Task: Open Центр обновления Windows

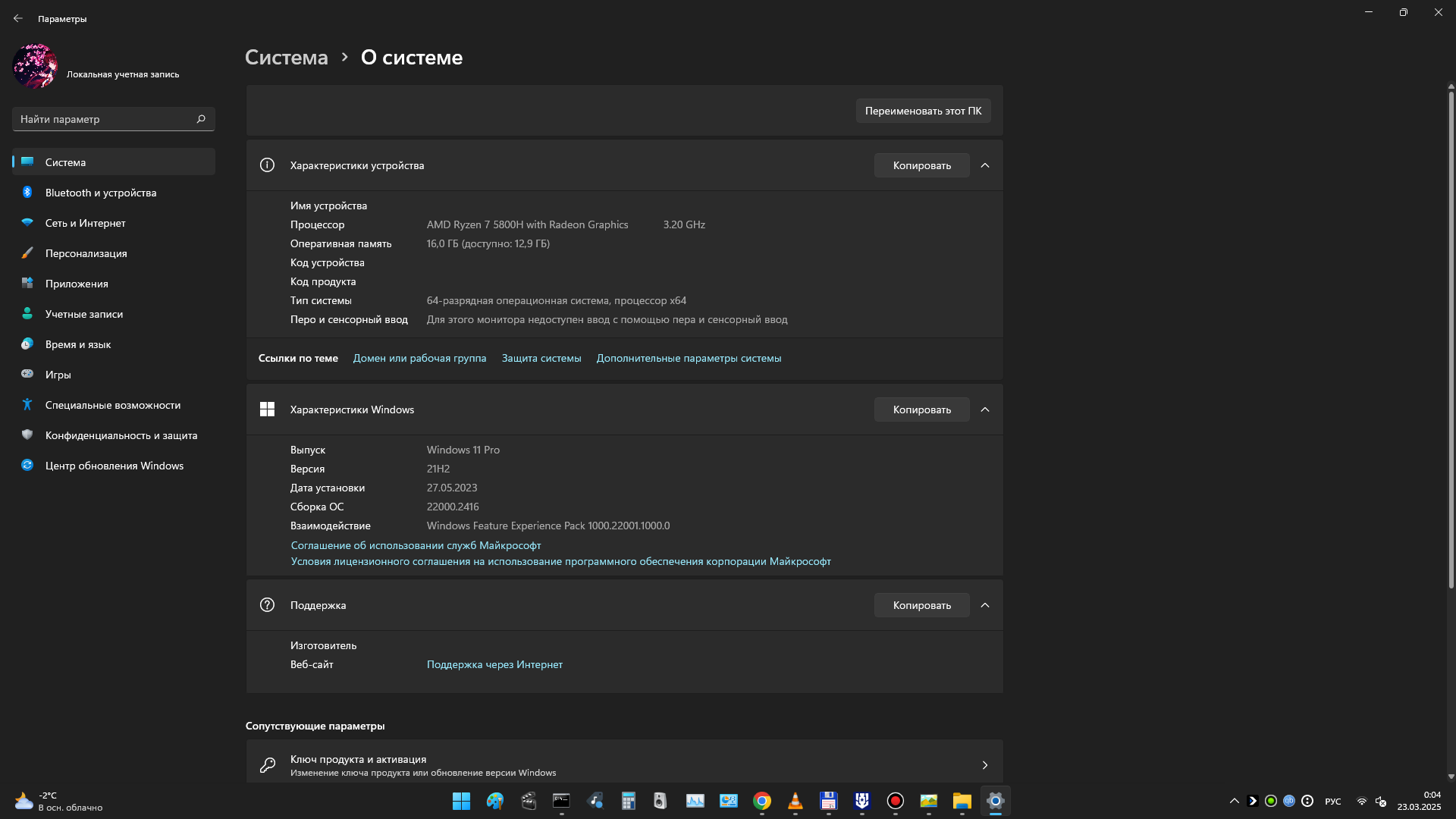Action: pyautogui.click(x=114, y=466)
